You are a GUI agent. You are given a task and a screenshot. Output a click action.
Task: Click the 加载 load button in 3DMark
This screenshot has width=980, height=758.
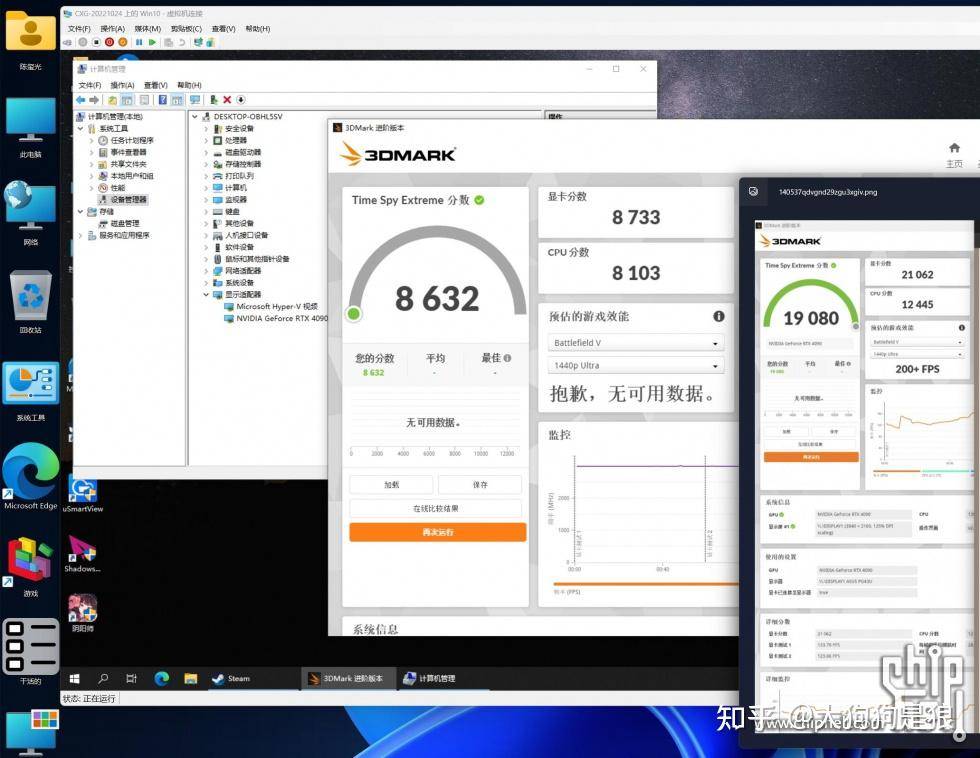(391, 484)
